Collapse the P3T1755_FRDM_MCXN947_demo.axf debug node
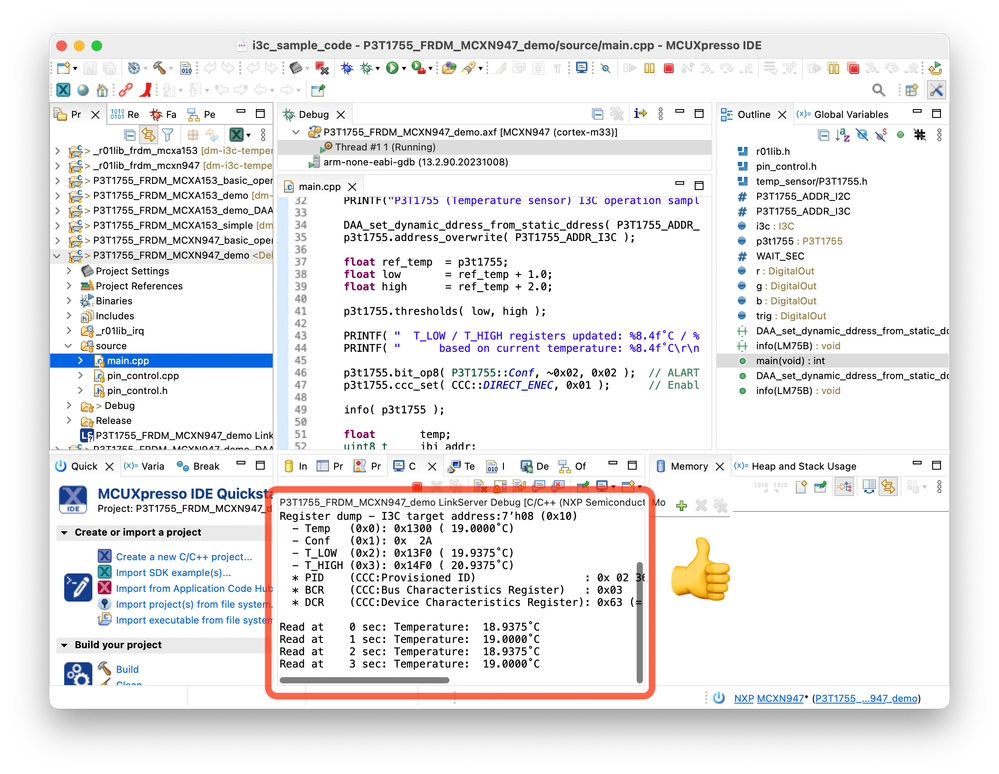The height and width of the screenshot is (774, 999). pos(296,132)
